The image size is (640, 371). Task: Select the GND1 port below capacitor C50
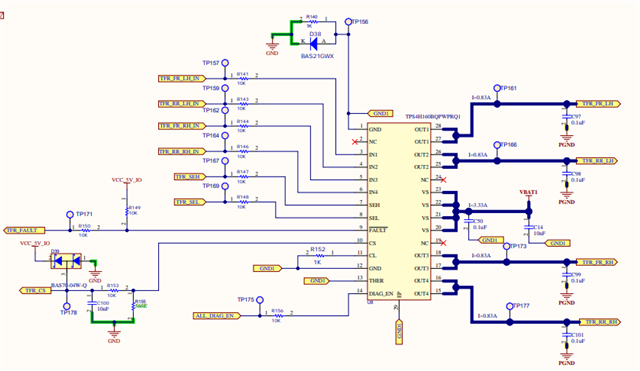point(491,240)
